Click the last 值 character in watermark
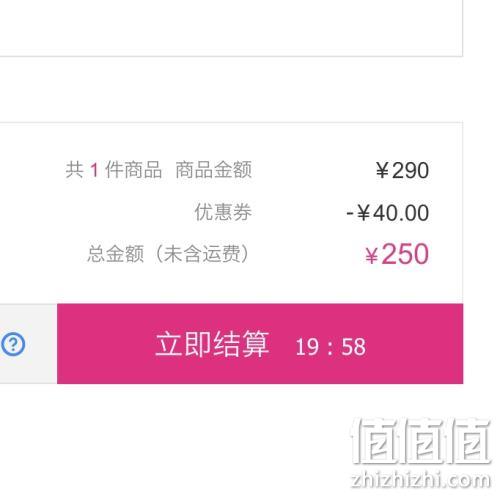 (x=470, y=441)
